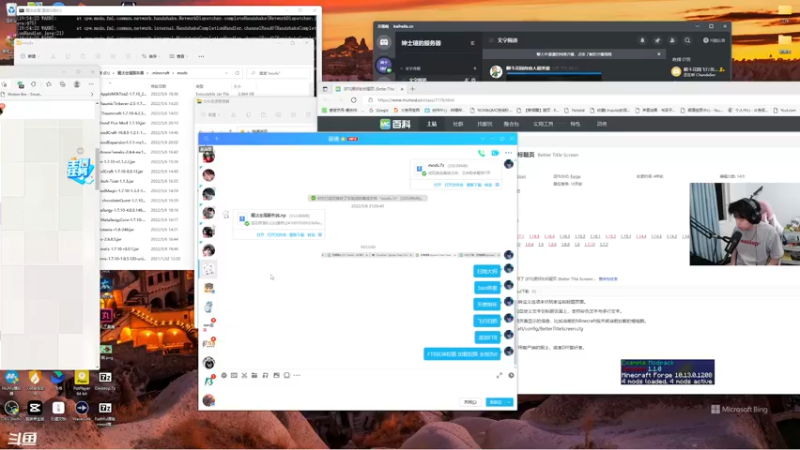Click search icon in chat window title bar
800x450 pixels.
pos(207,138)
